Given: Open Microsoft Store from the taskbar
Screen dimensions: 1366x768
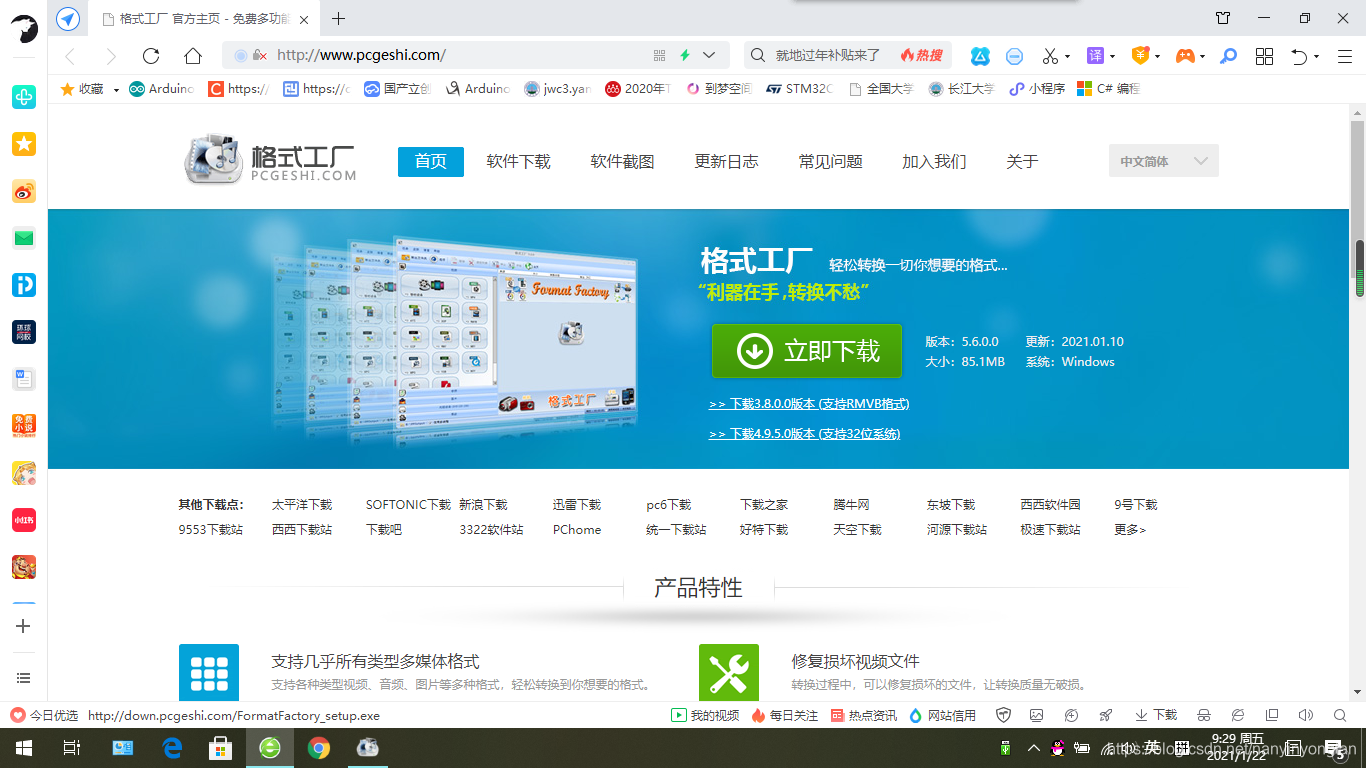Looking at the screenshot, I should click(221, 747).
